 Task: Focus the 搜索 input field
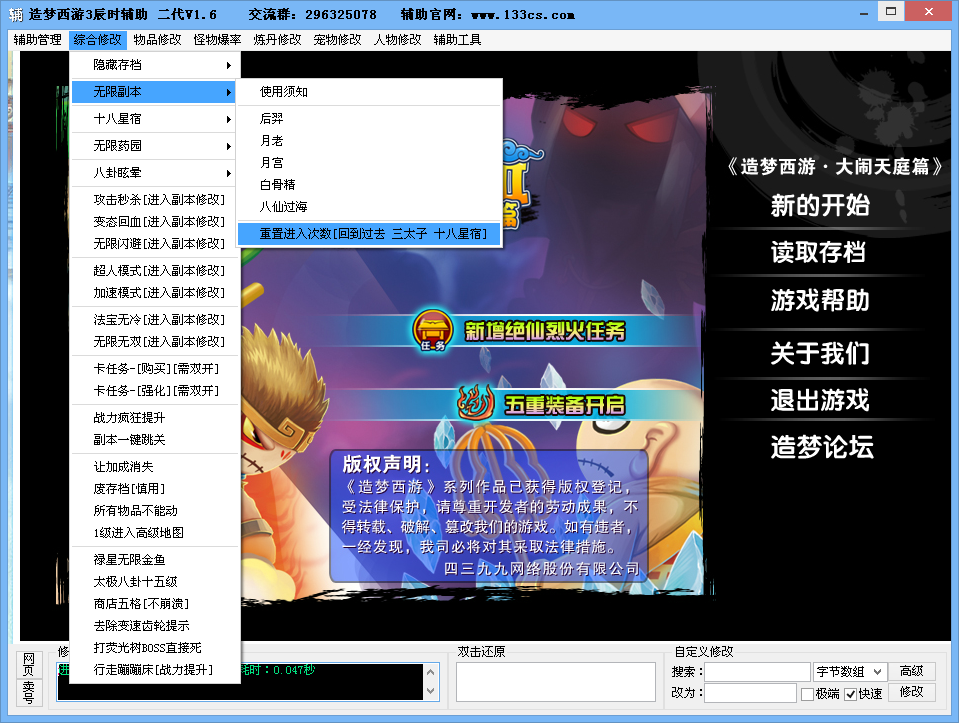pos(757,672)
